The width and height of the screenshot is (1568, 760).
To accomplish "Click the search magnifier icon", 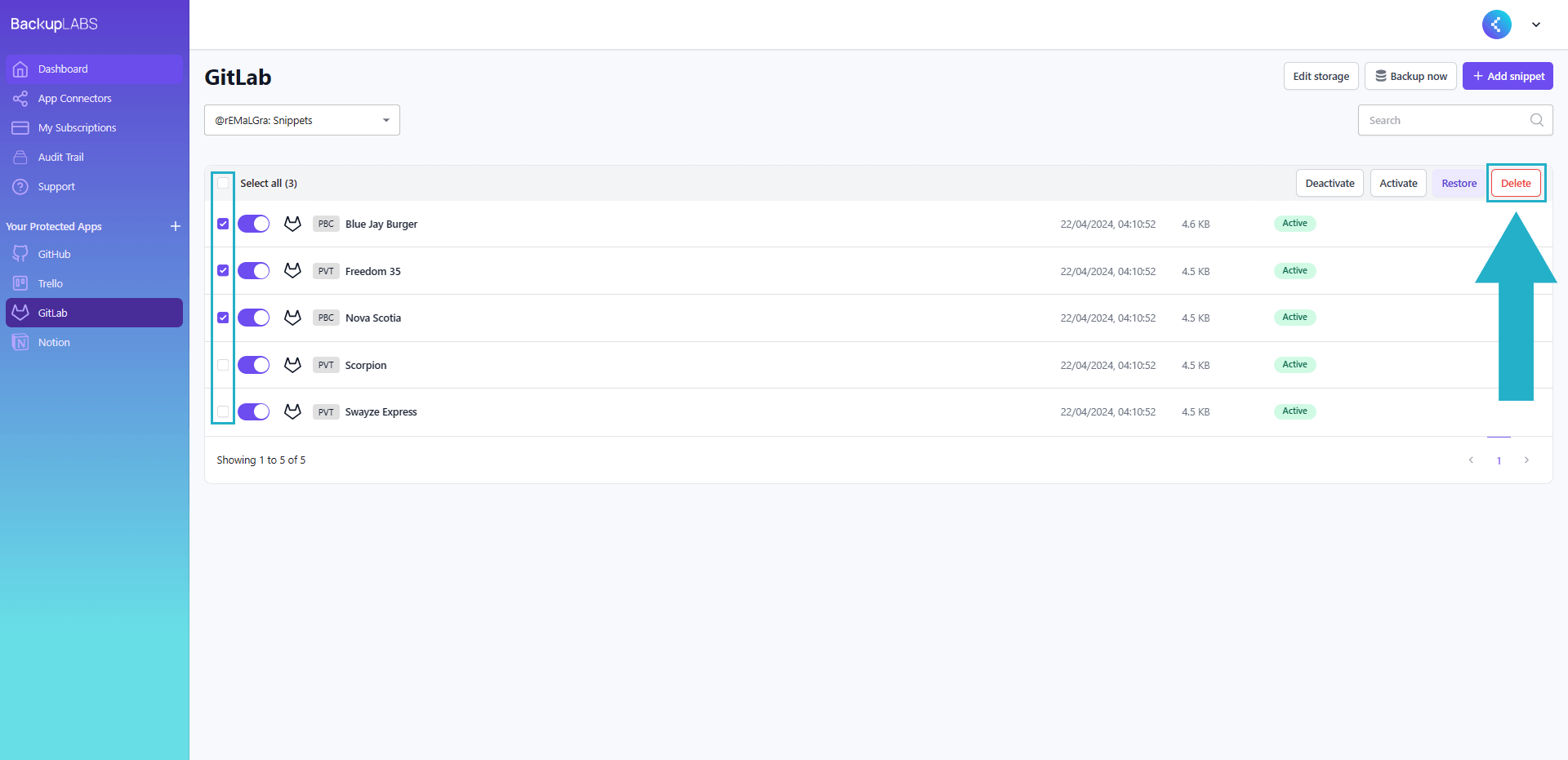I will click(x=1537, y=120).
